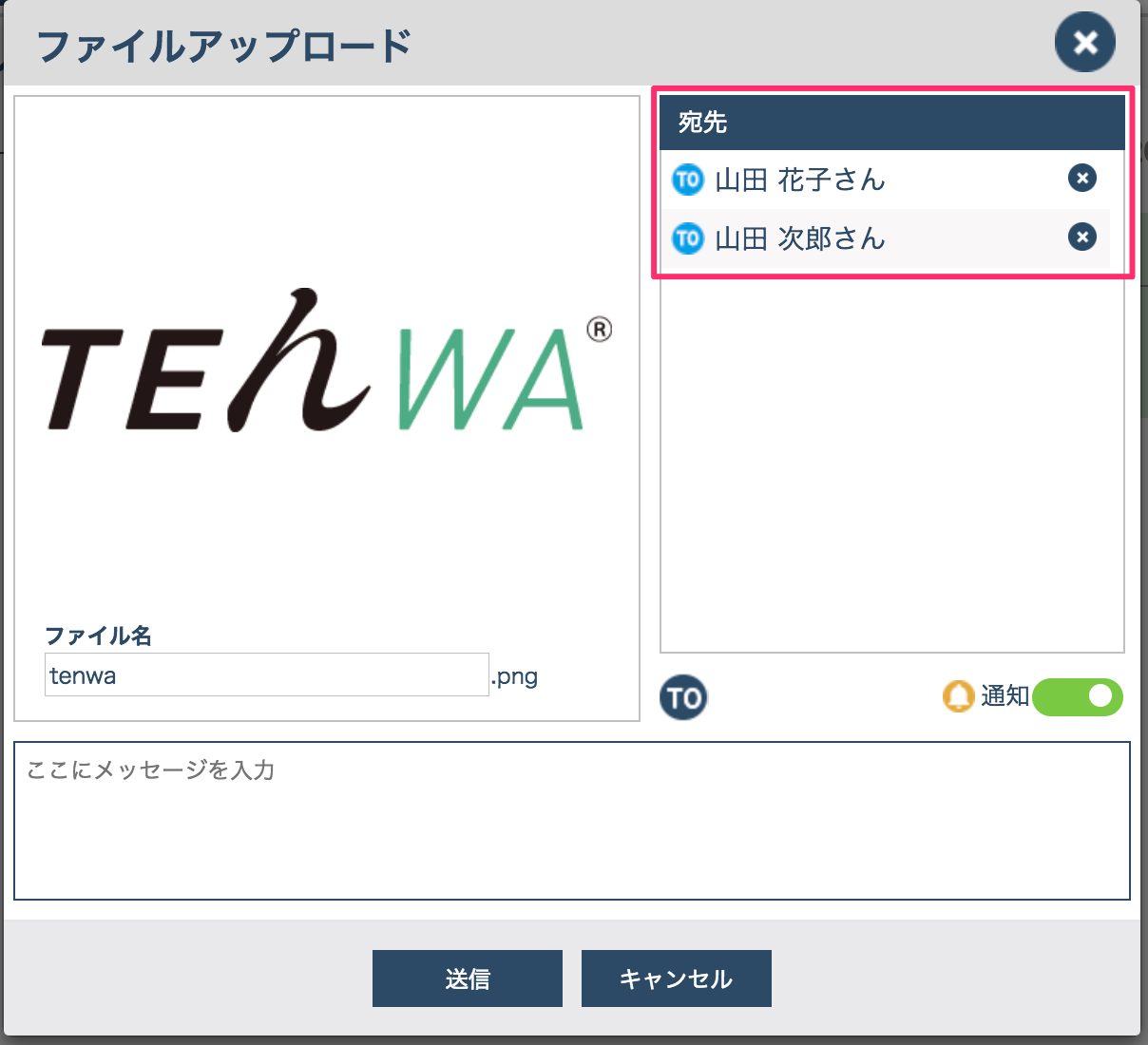Toggle the 通知 notification switch off
Image resolution: width=1148 pixels, height=1045 pixels.
[1078, 697]
